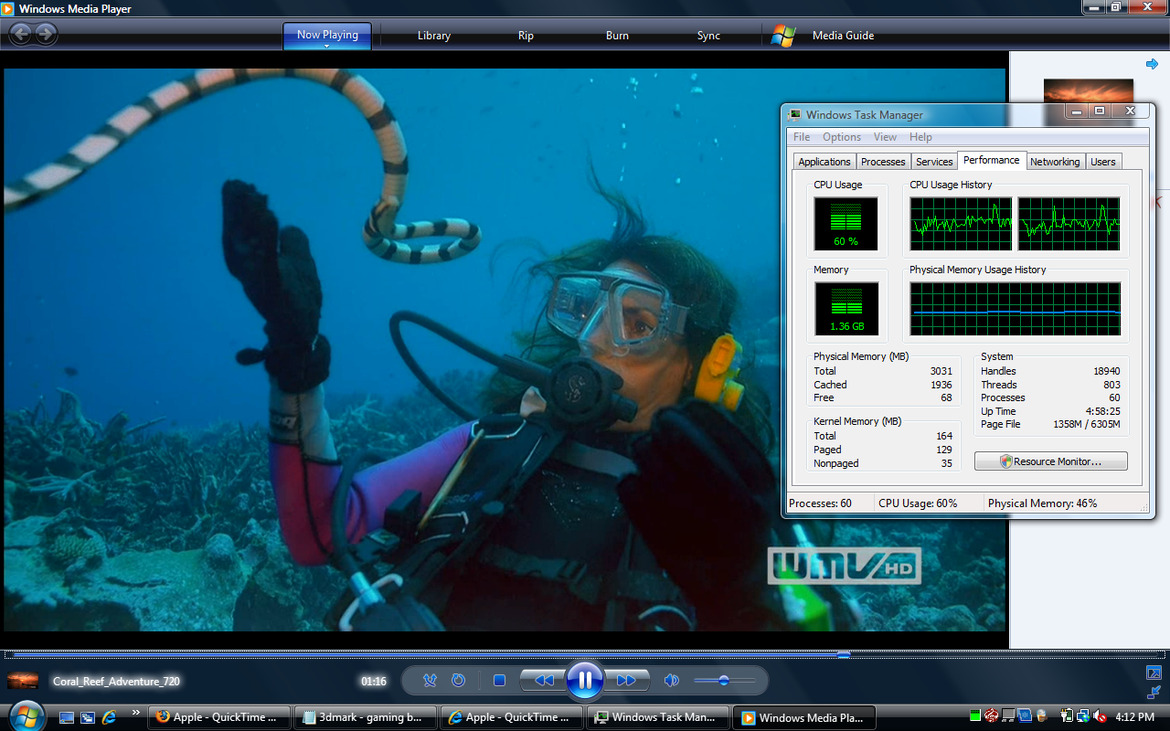Stop playback with the Stop button
This screenshot has height=731, width=1170.
[x=499, y=680]
